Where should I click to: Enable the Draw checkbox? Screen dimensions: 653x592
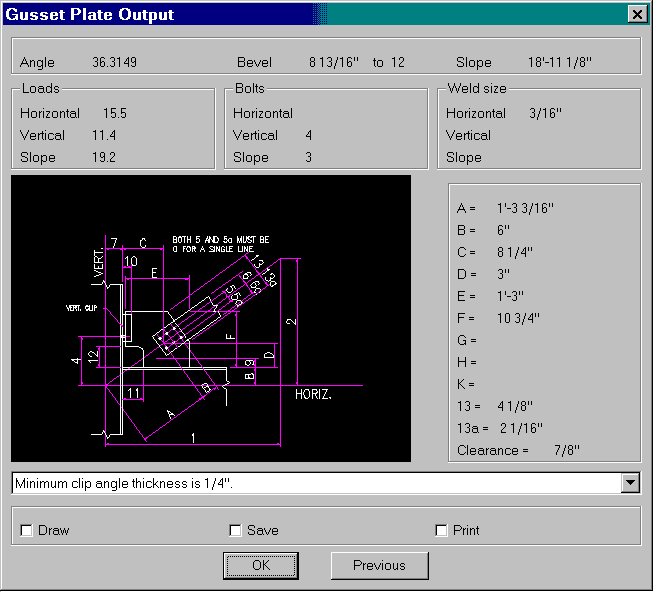[26, 530]
